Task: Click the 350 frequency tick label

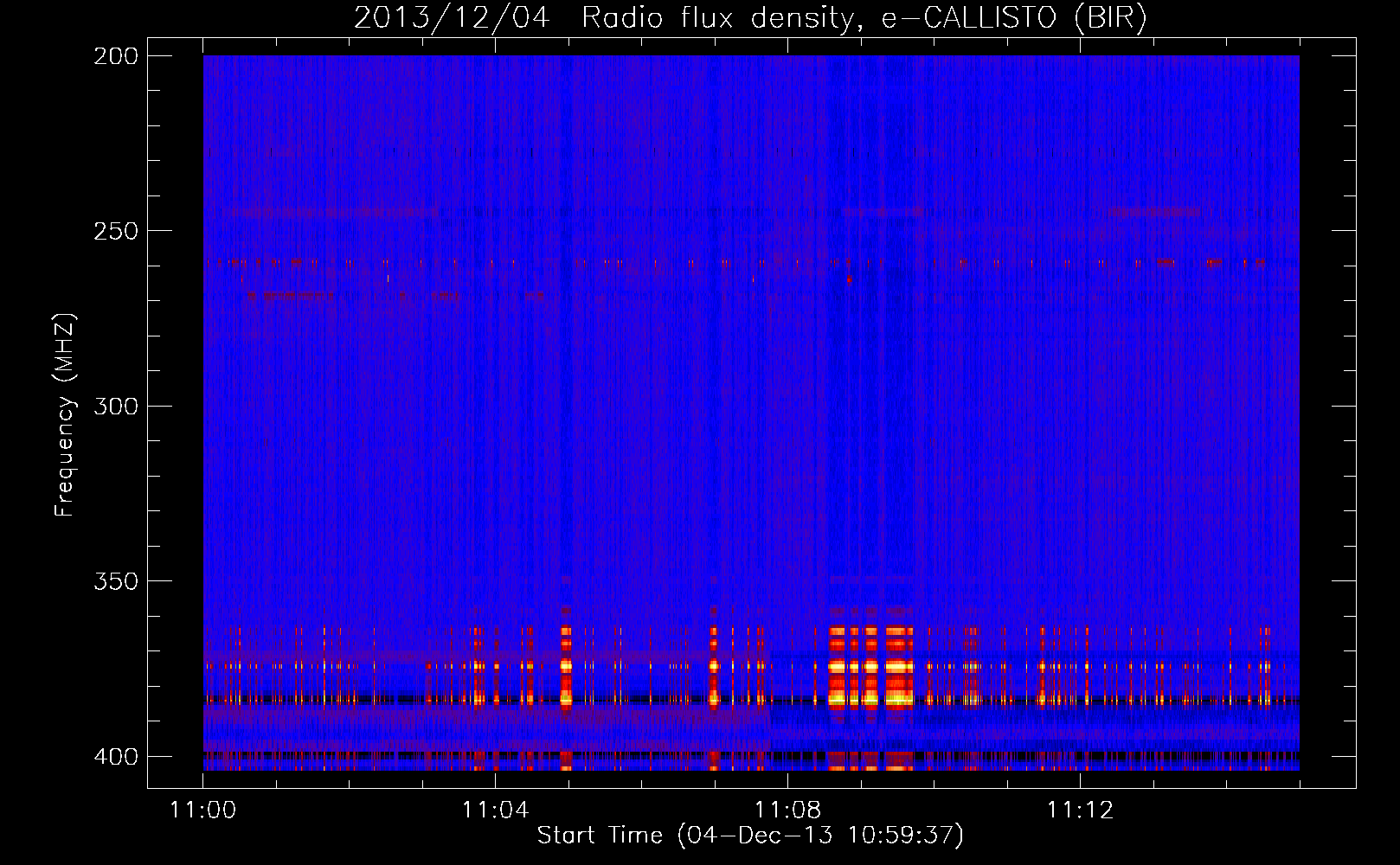Action: 115,580
